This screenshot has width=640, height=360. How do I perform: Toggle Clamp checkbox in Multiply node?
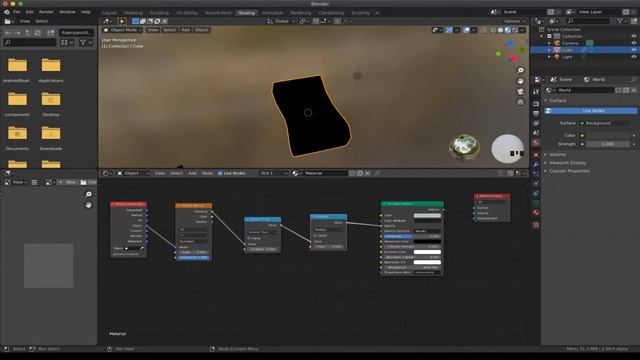click(315, 236)
